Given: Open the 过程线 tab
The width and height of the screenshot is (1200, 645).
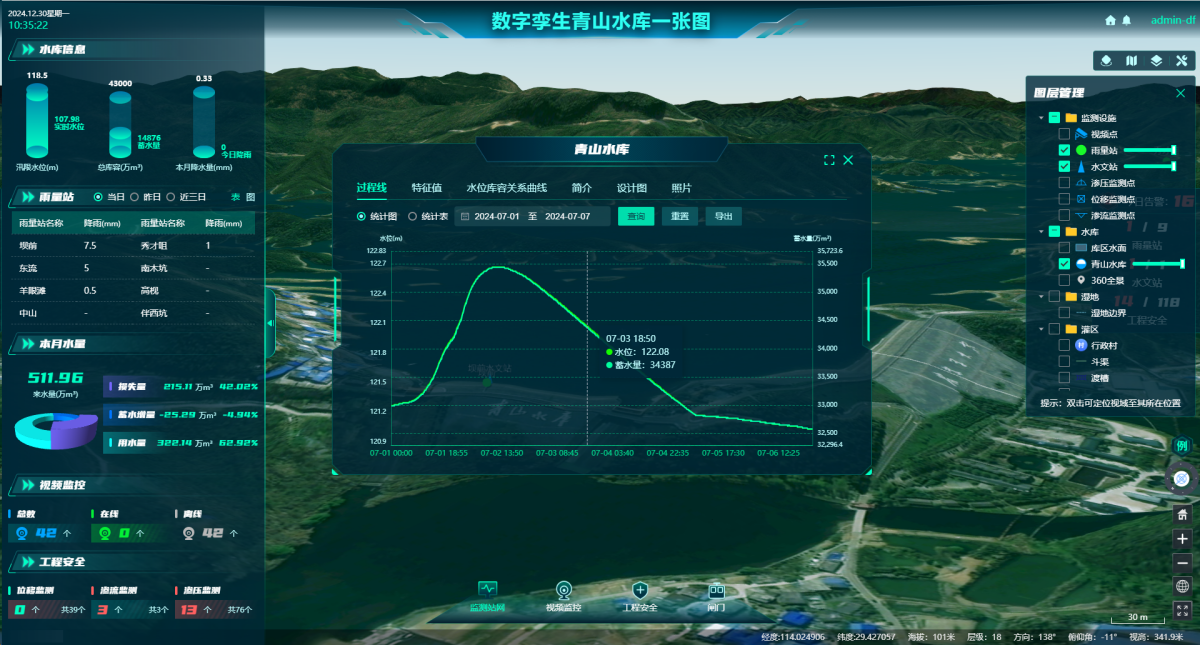Looking at the screenshot, I should (371, 188).
